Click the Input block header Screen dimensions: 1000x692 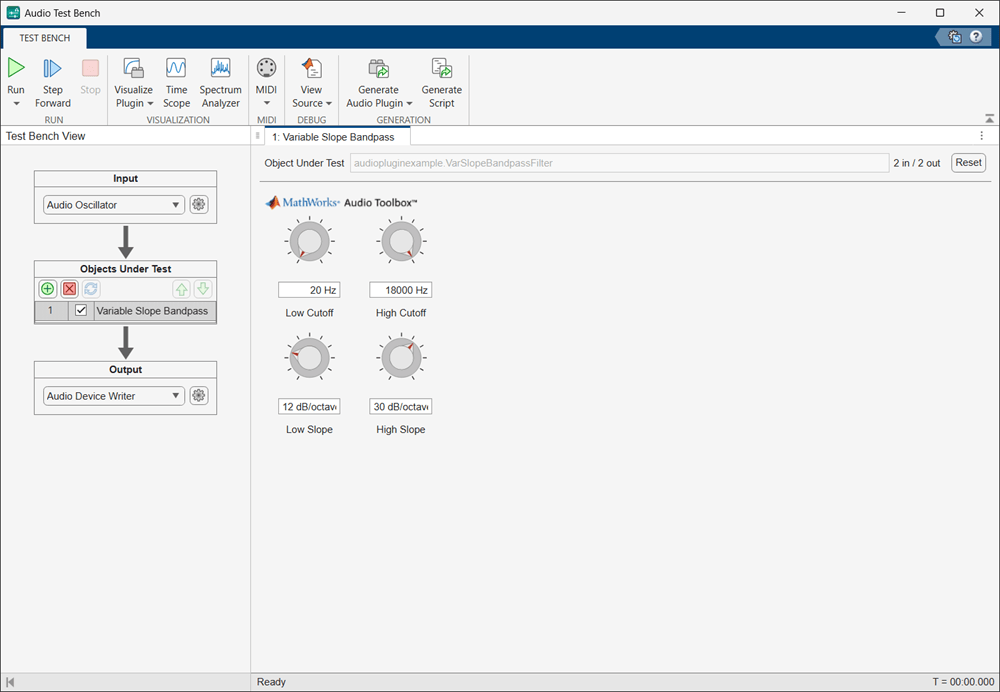click(x=126, y=179)
